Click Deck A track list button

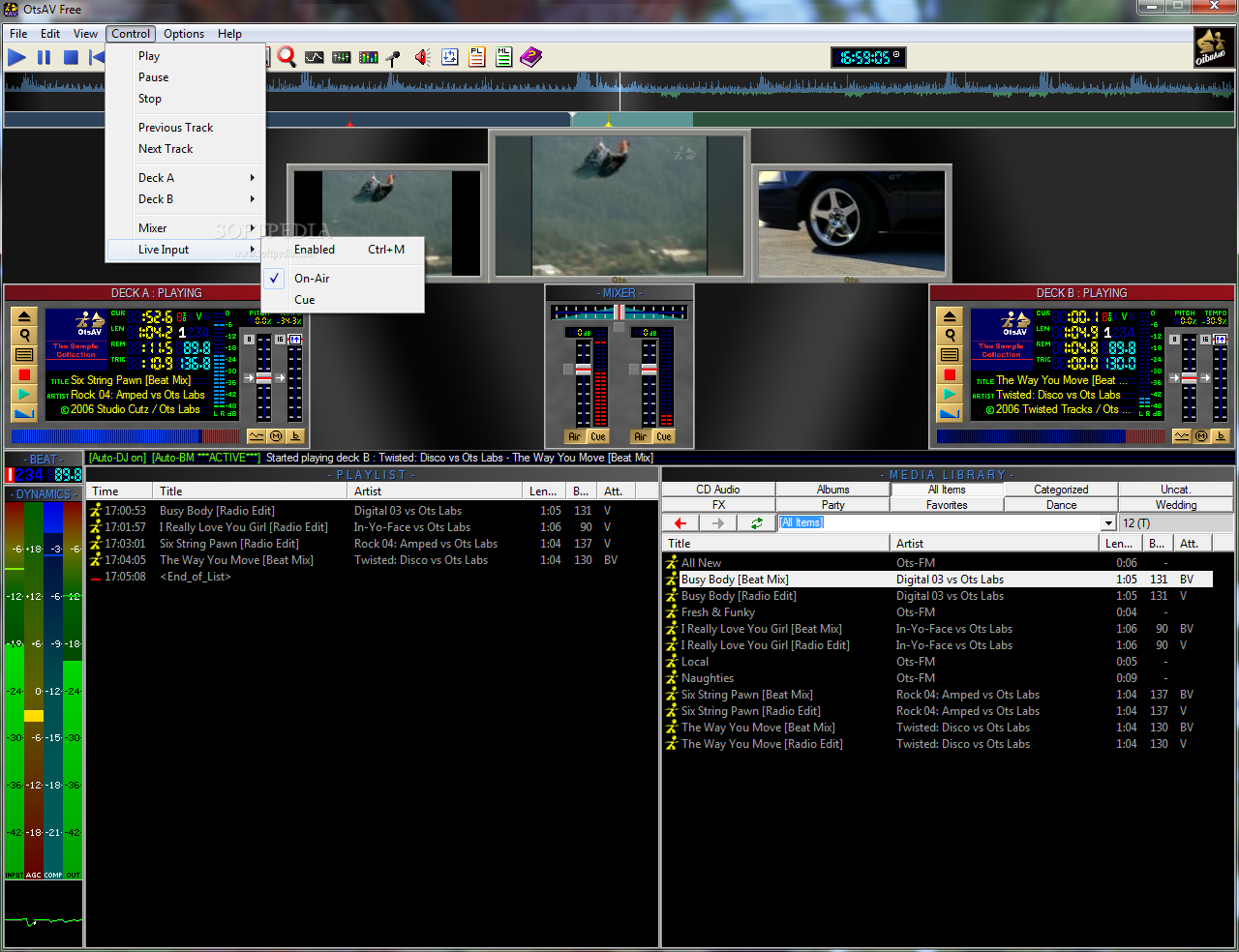pyautogui.click(x=24, y=355)
